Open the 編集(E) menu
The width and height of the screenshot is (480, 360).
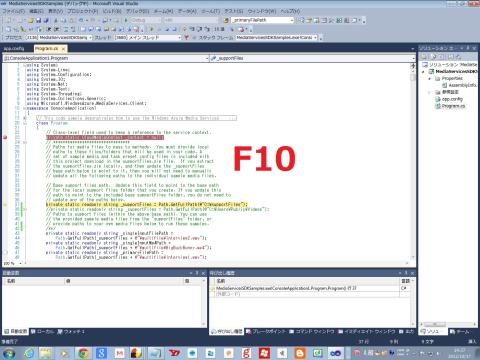(x=36, y=11)
